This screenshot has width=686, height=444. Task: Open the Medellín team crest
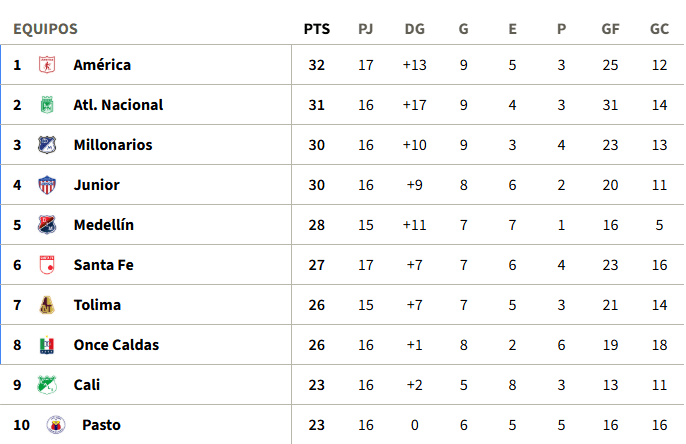pos(47,225)
